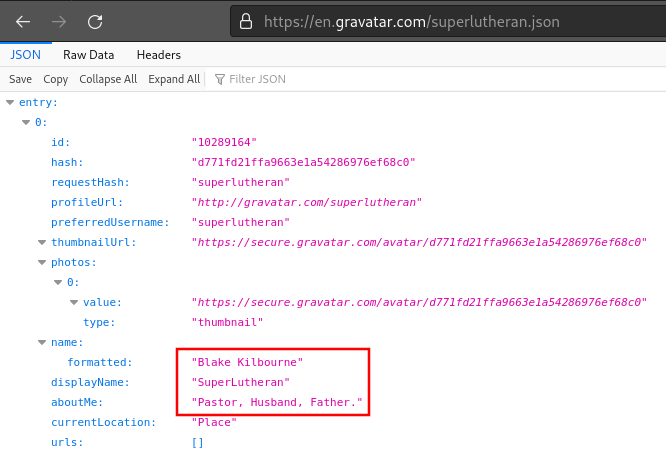Focus the gravatar.com URL address field
The height and width of the screenshot is (466, 666).
pyautogui.click(x=448, y=21)
